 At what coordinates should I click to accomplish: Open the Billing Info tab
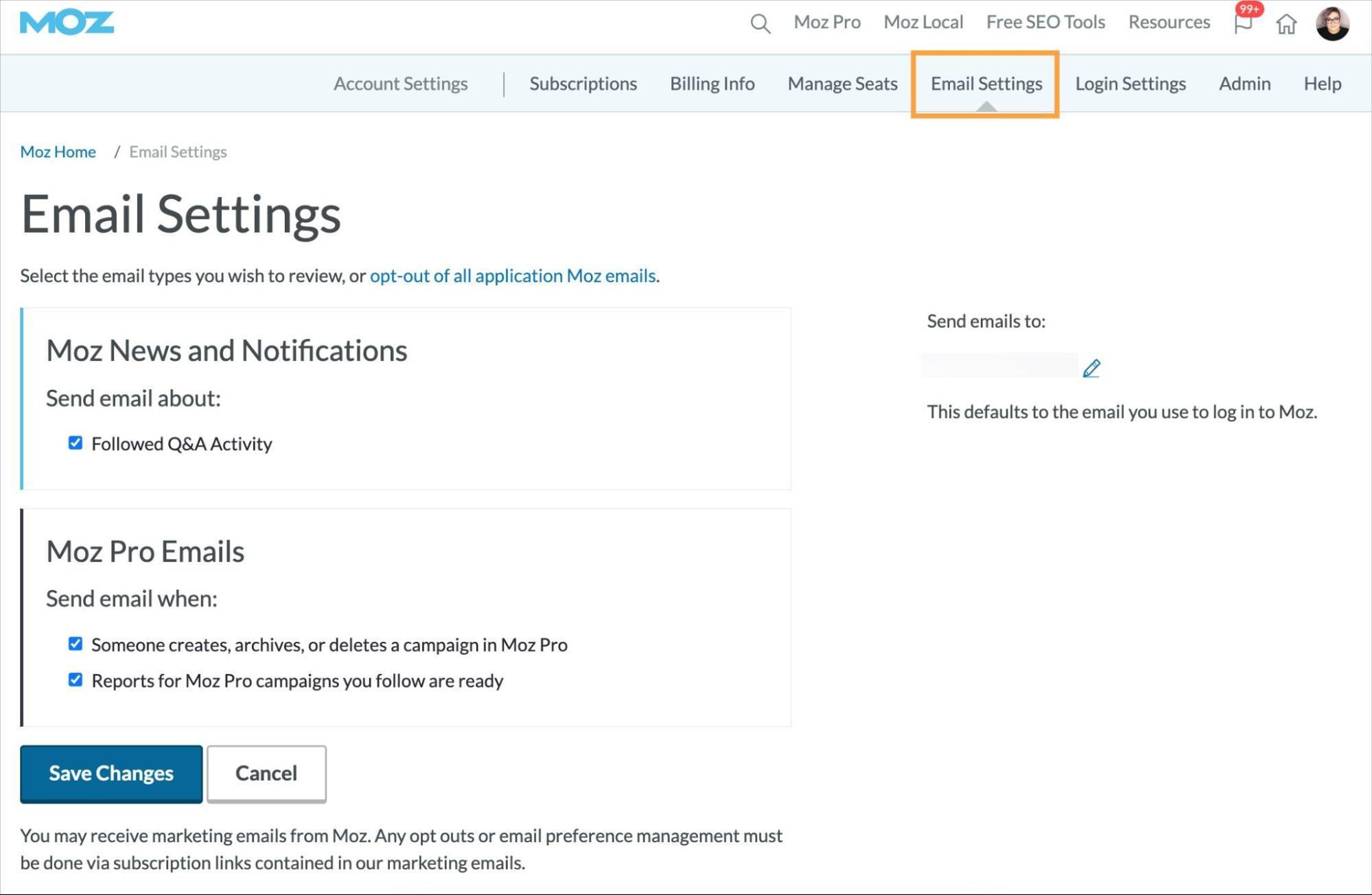(712, 84)
